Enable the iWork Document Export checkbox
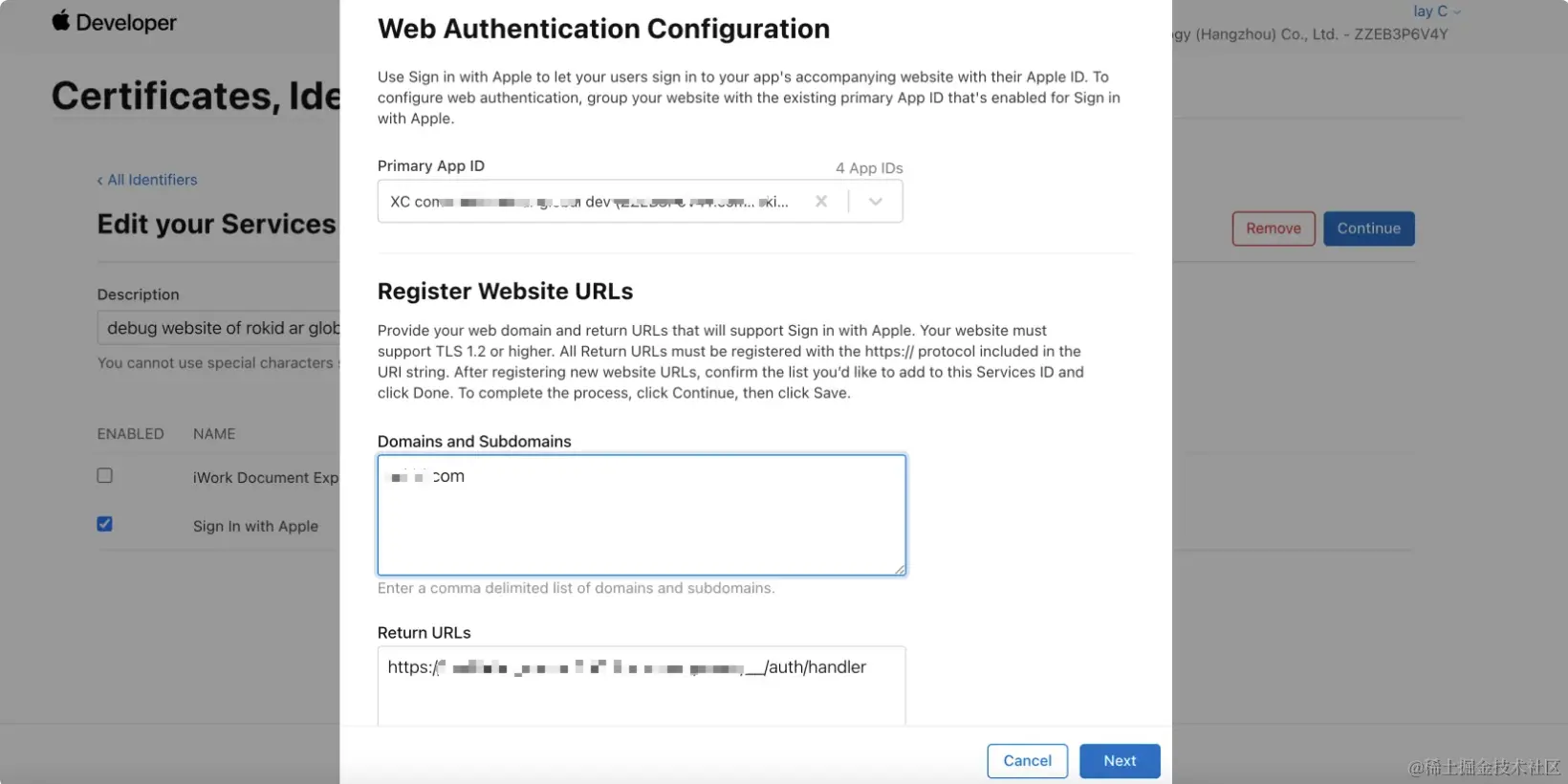Image resolution: width=1568 pixels, height=784 pixels. pyautogui.click(x=105, y=476)
